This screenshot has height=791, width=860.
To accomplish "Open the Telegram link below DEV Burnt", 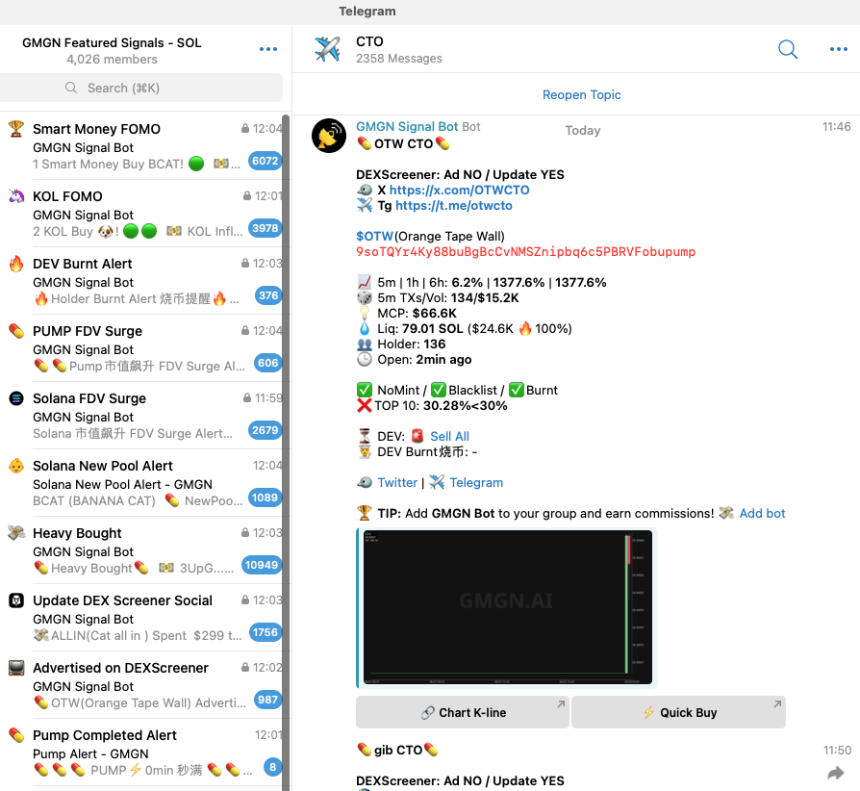I will click(x=476, y=483).
